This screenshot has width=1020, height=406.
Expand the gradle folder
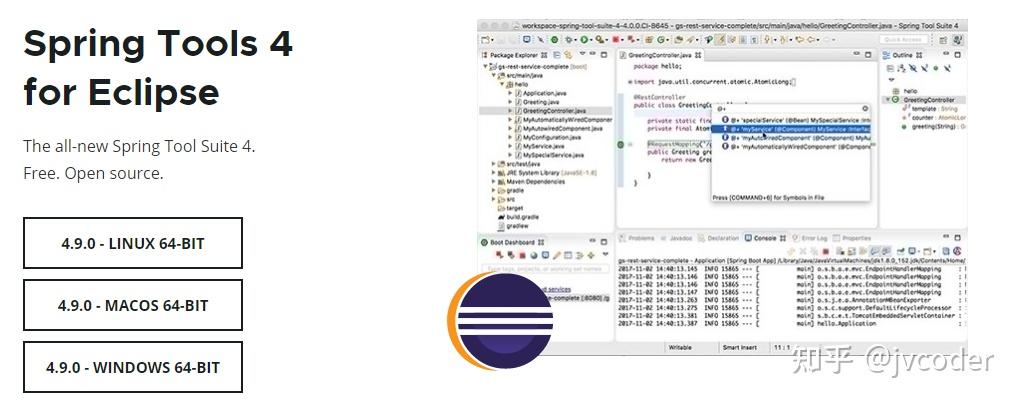click(x=493, y=191)
